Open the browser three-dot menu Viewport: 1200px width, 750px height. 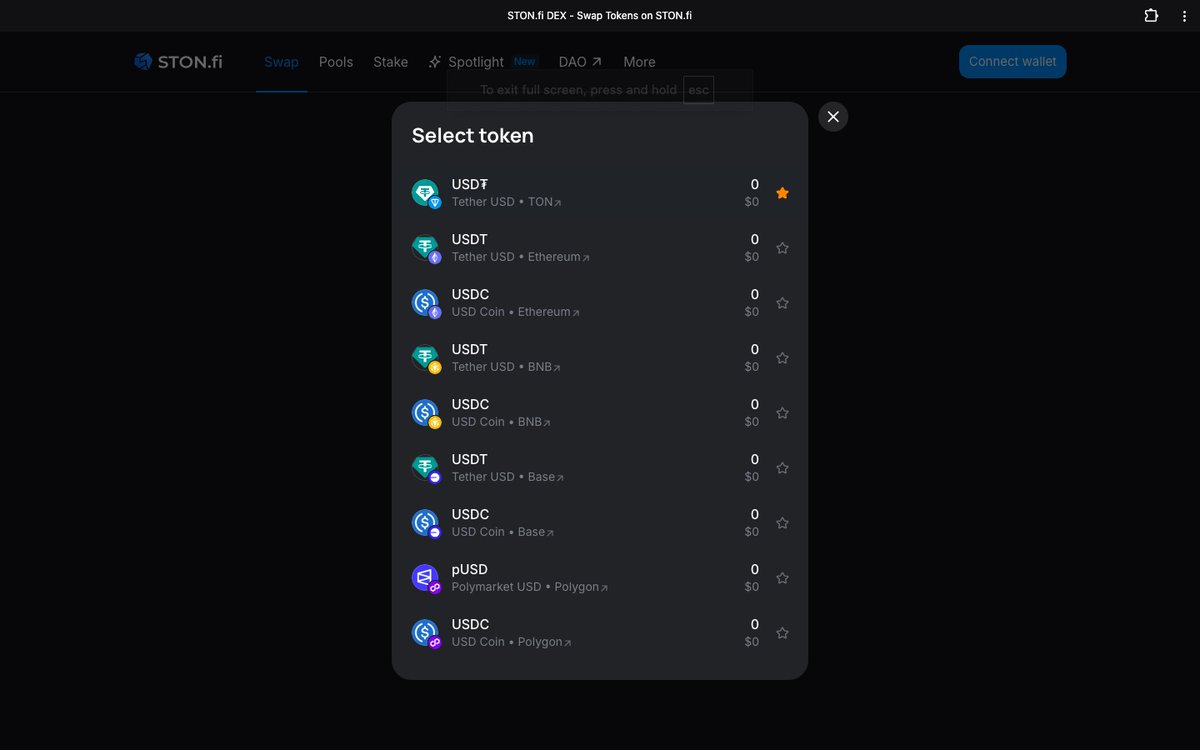1184,15
